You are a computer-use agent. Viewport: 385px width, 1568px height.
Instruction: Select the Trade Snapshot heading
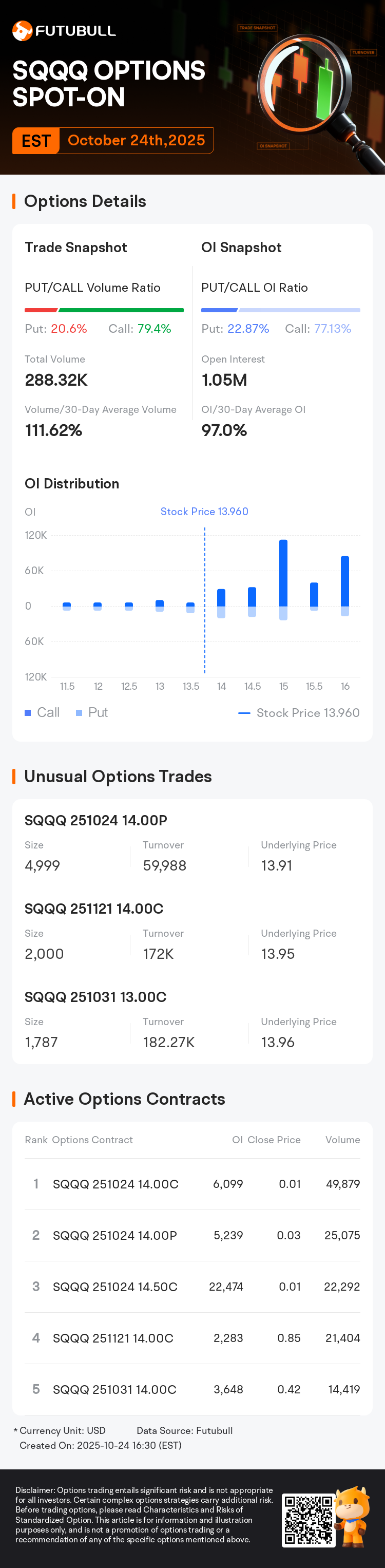click(x=76, y=247)
